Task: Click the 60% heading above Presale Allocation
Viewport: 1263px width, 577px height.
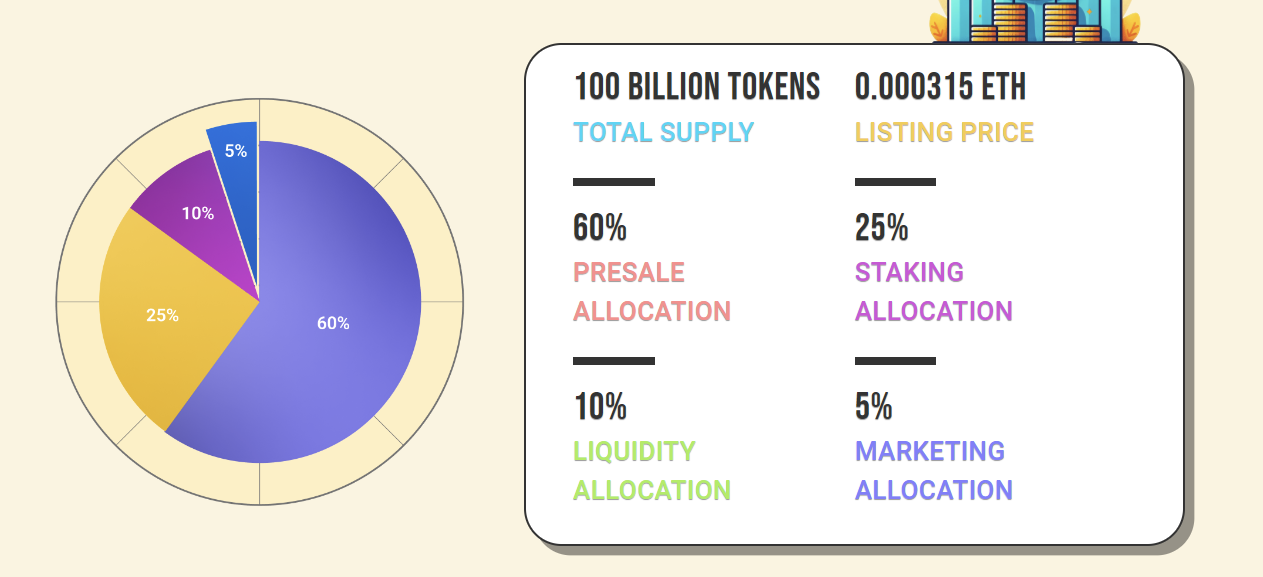Action: tap(600, 228)
